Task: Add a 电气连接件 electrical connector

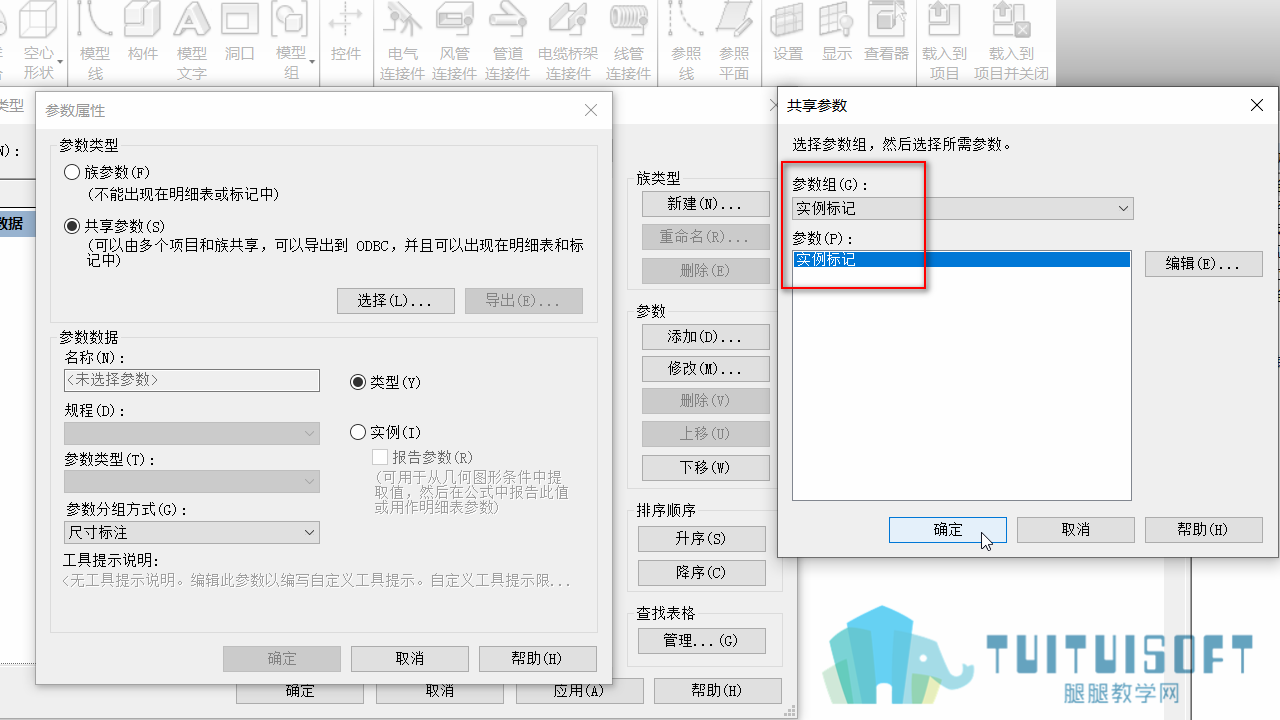Action: click(402, 42)
